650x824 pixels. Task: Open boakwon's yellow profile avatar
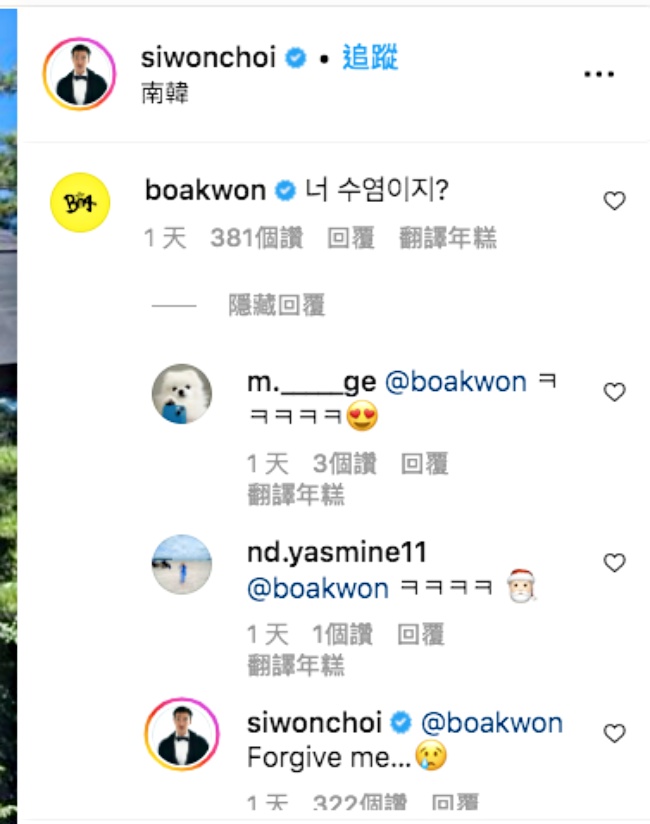pos(80,202)
